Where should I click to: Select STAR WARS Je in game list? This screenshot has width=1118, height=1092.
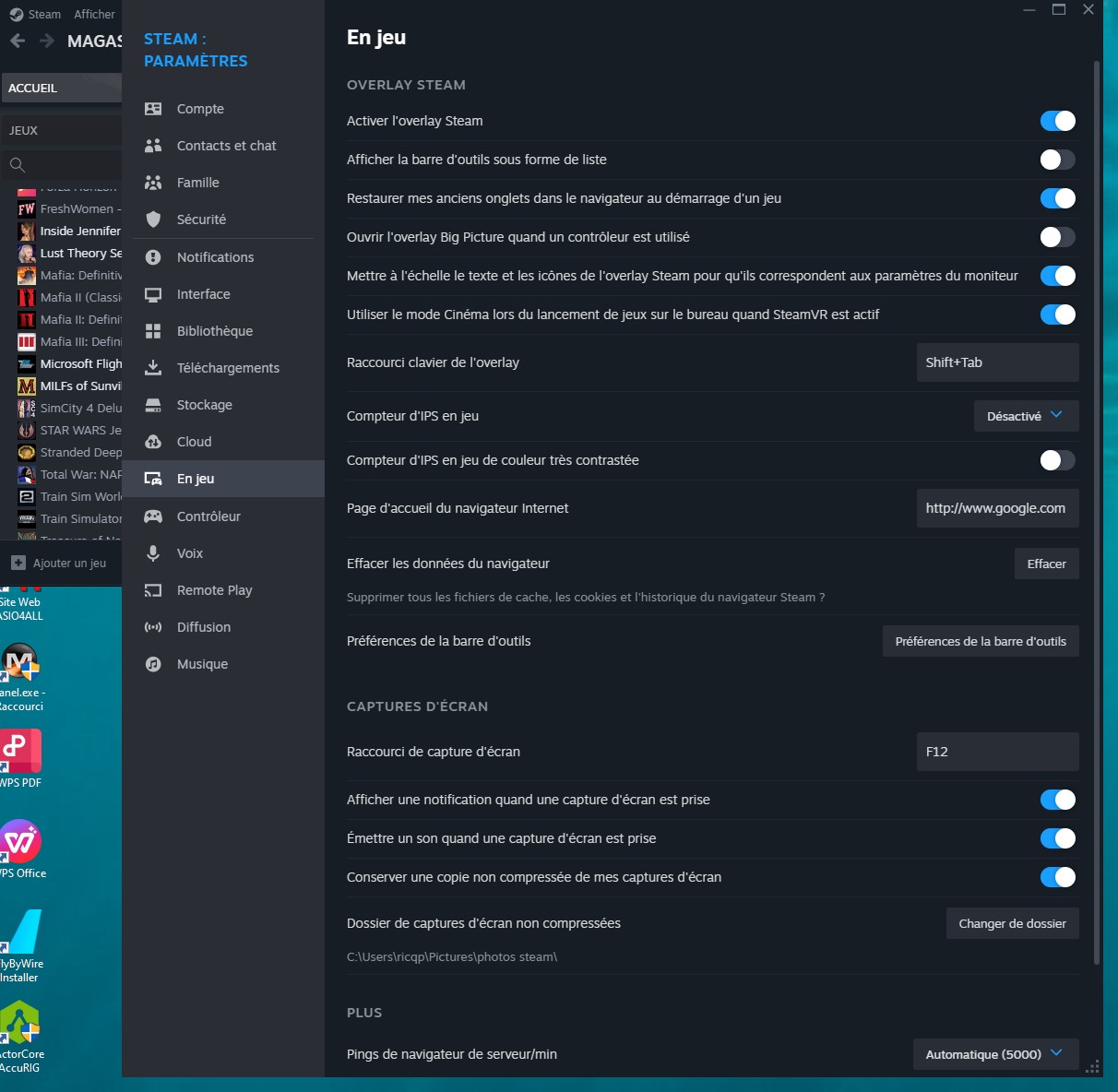pos(69,430)
